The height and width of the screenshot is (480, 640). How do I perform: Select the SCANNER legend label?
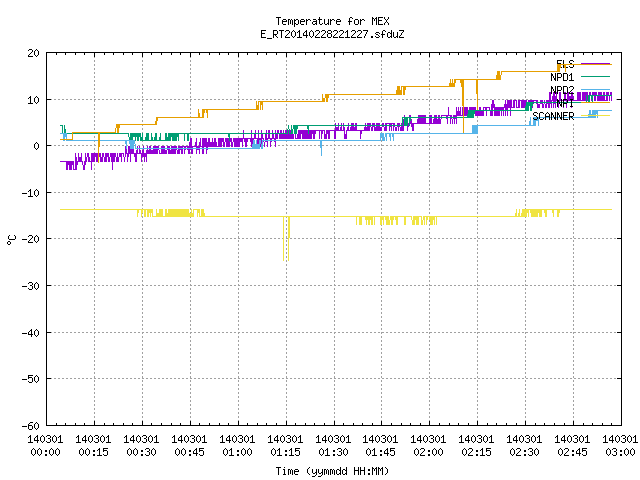tap(553, 116)
